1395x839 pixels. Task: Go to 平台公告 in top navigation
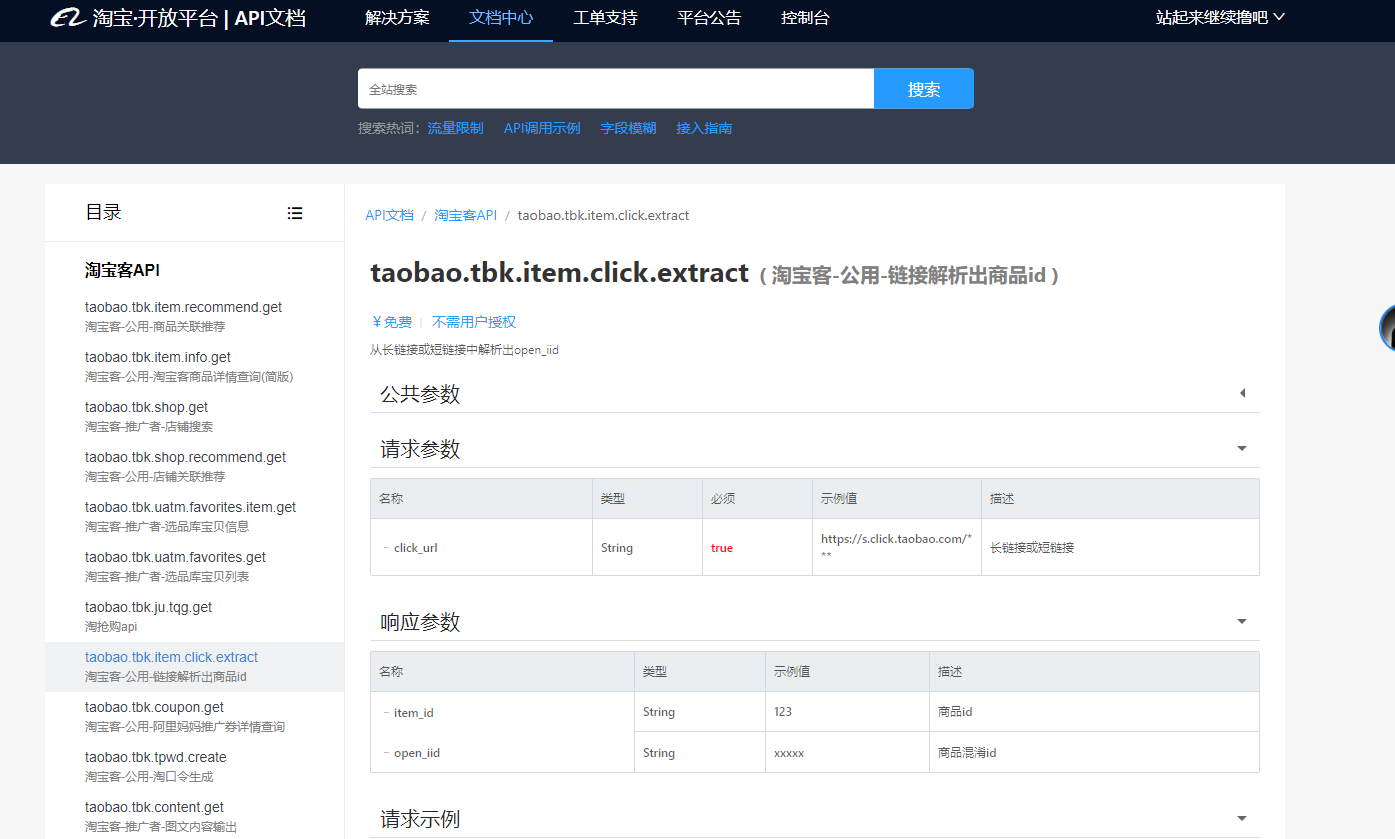[709, 18]
